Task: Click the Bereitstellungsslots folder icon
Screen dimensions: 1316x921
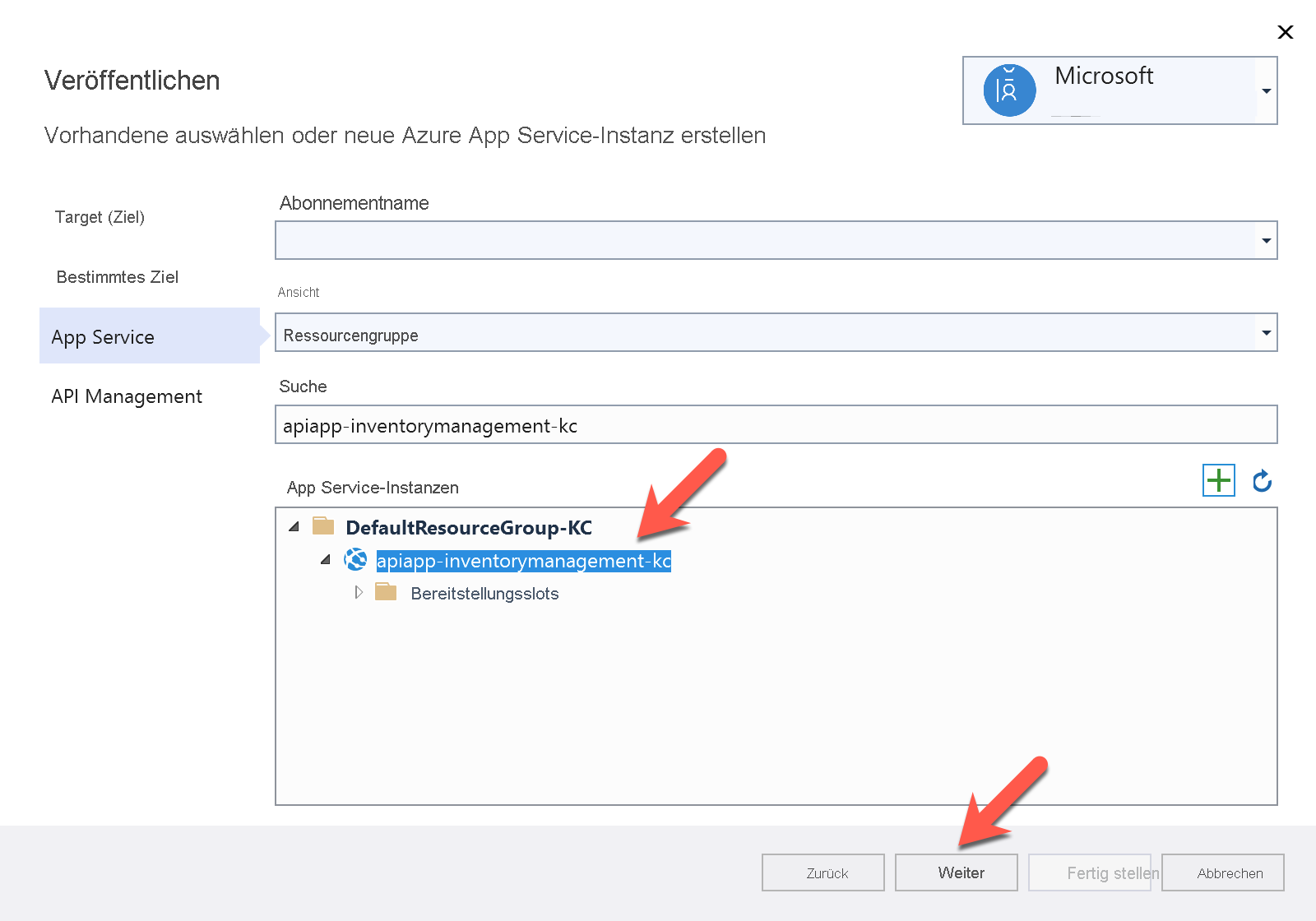Action: click(x=386, y=592)
